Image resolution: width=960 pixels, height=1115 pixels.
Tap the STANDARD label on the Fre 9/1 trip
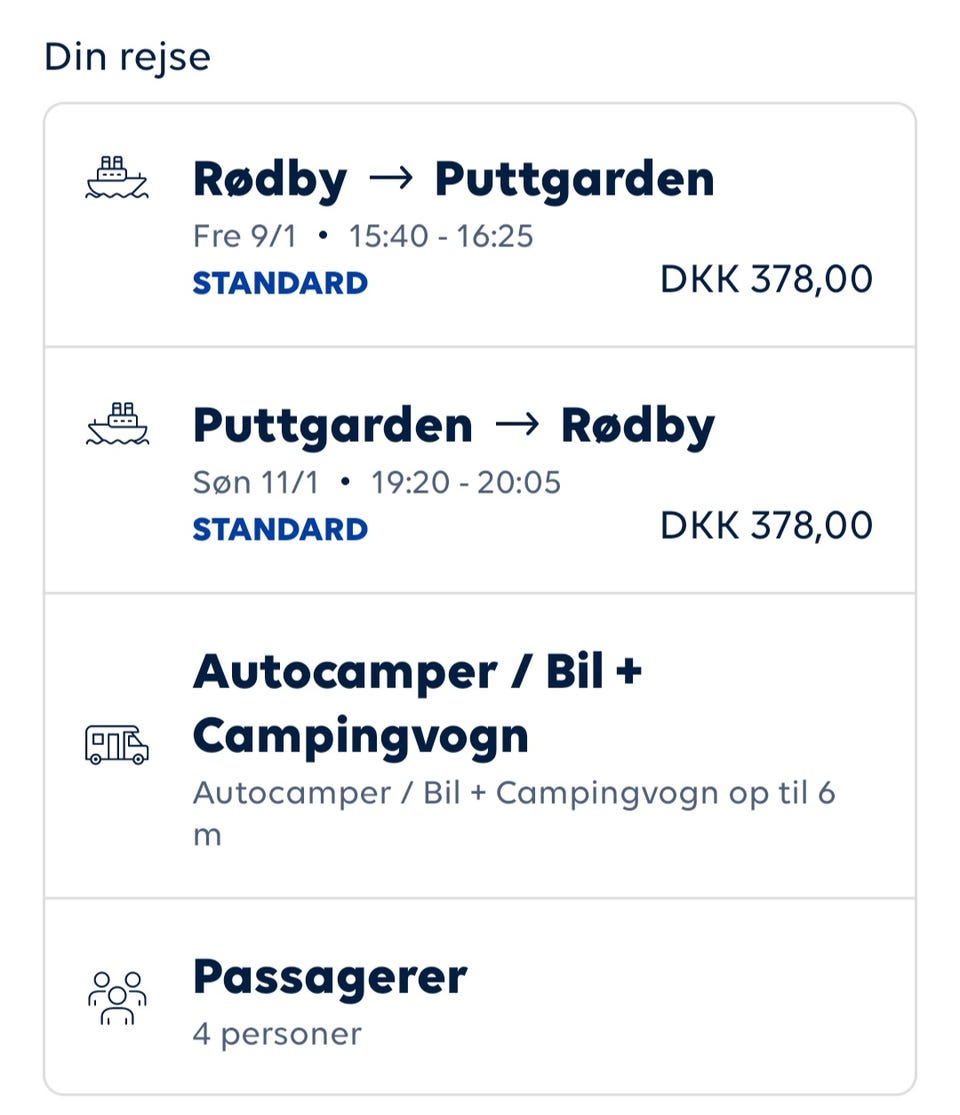280,283
